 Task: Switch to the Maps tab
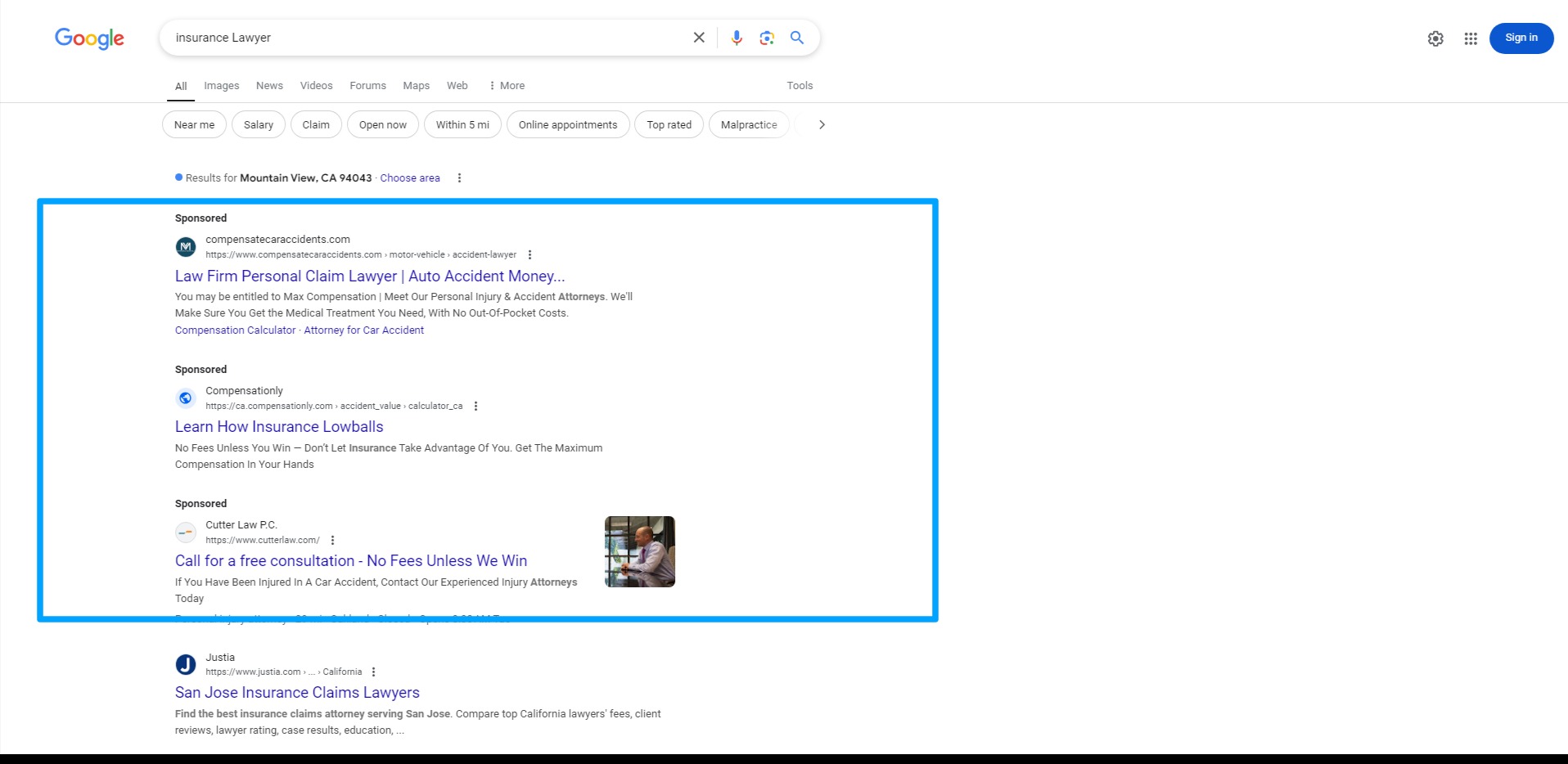[416, 86]
